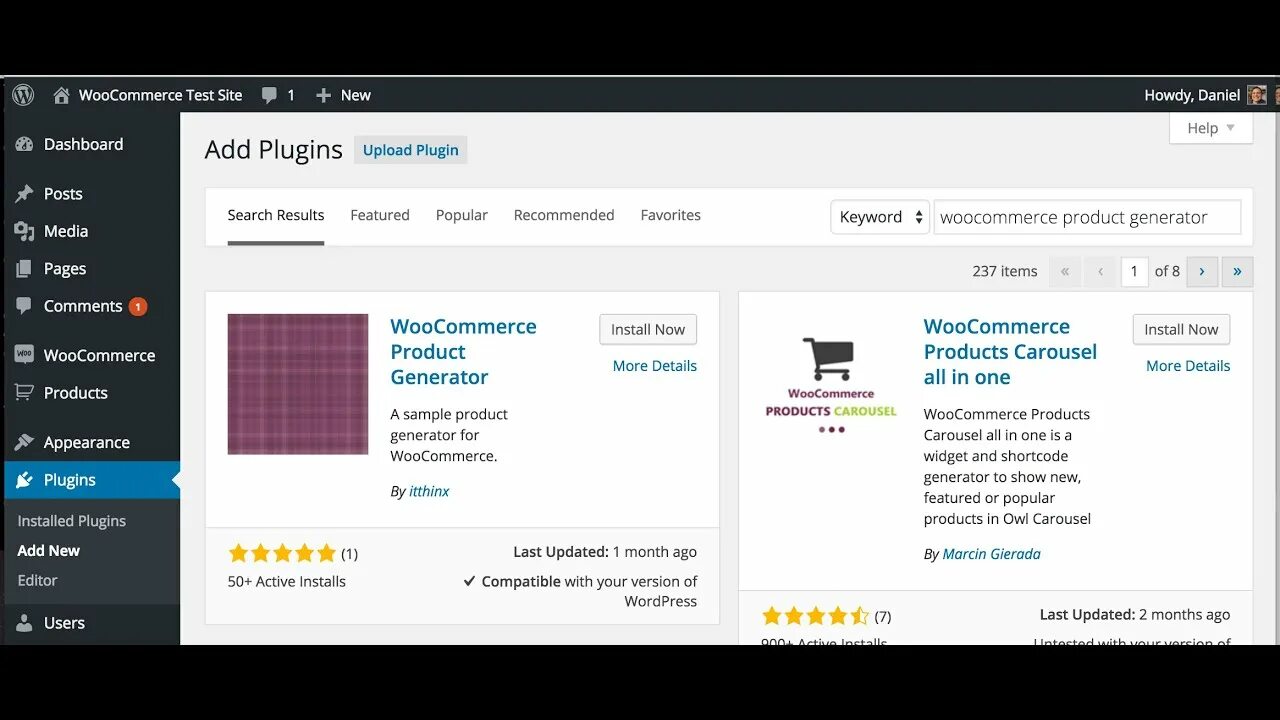Go to next results page
This screenshot has width=1280, height=720.
[x=1202, y=271]
